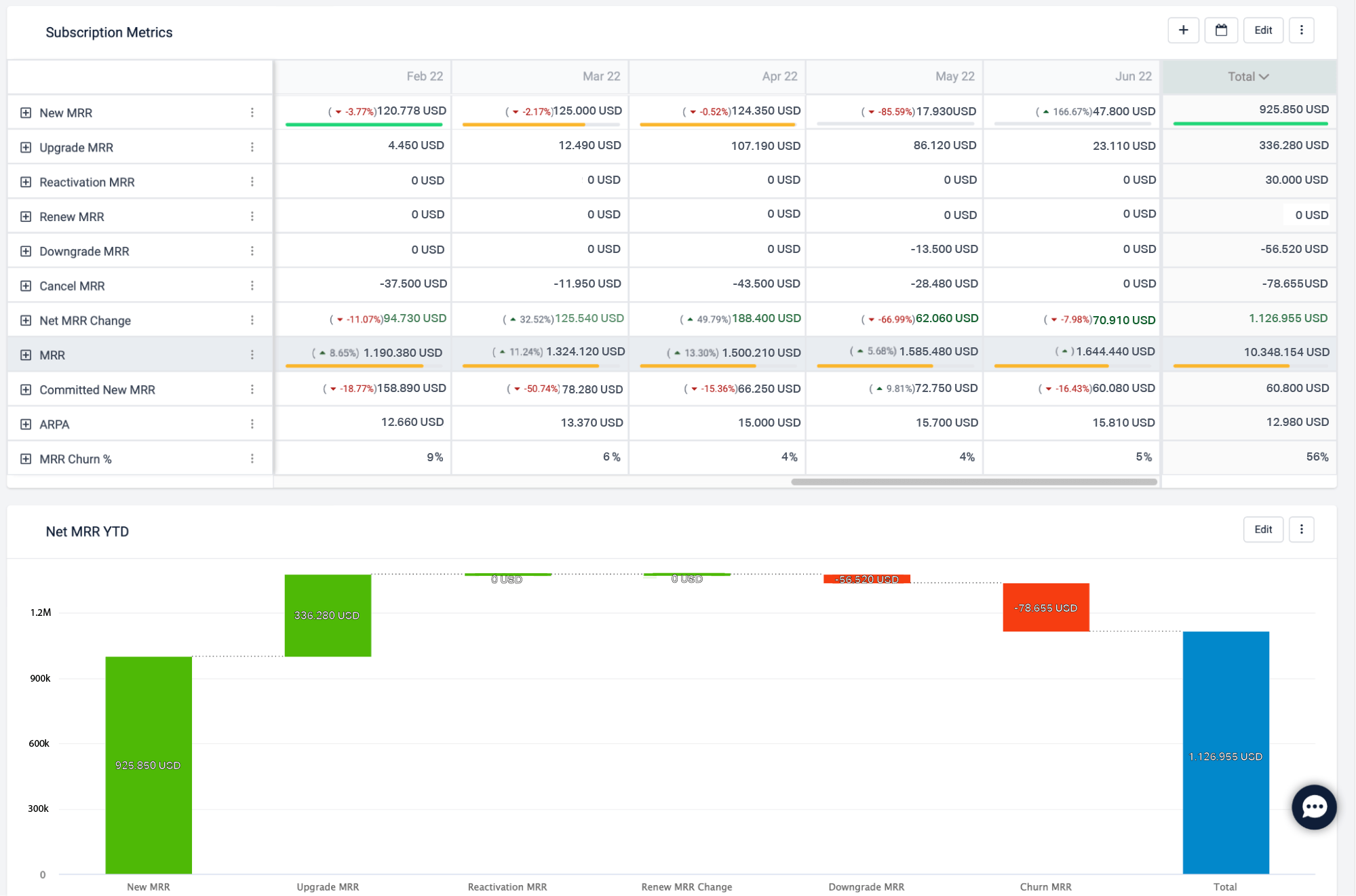This screenshot has width=1356, height=896.
Task: Expand the ARPA row
Action: coord(26,424)
